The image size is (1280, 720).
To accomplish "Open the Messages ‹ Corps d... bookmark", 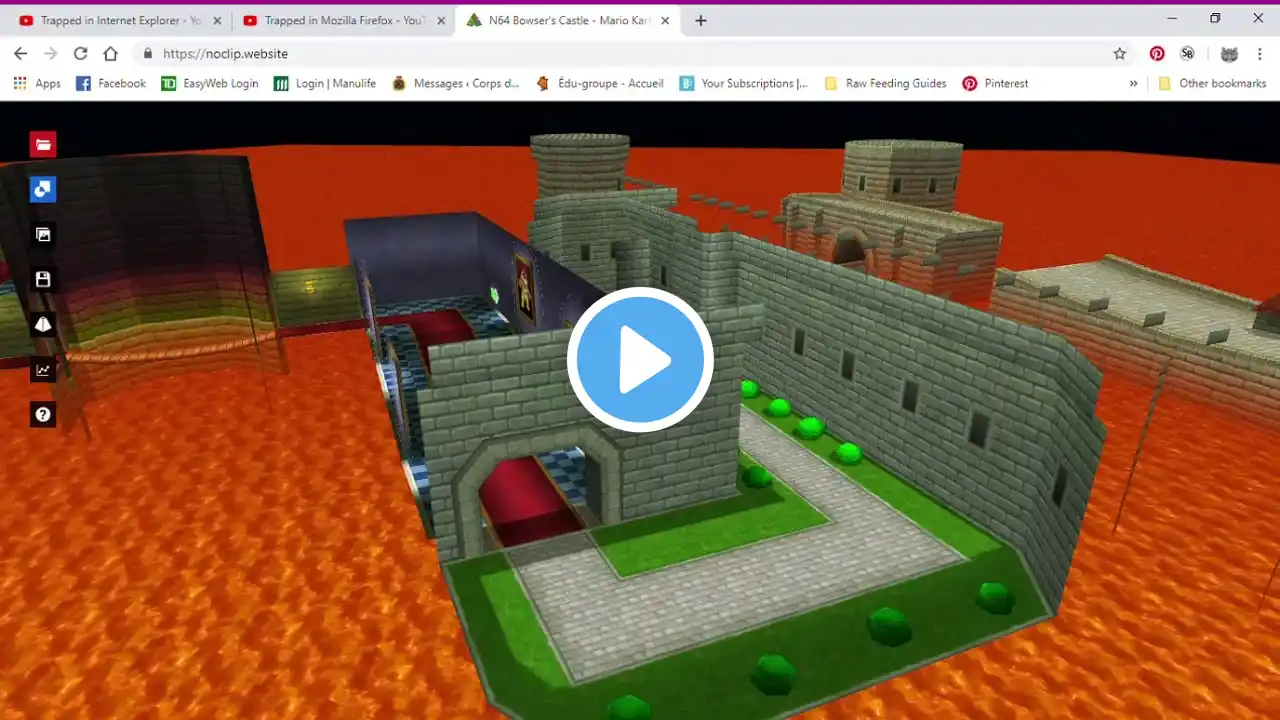I will tap(455, 84).
